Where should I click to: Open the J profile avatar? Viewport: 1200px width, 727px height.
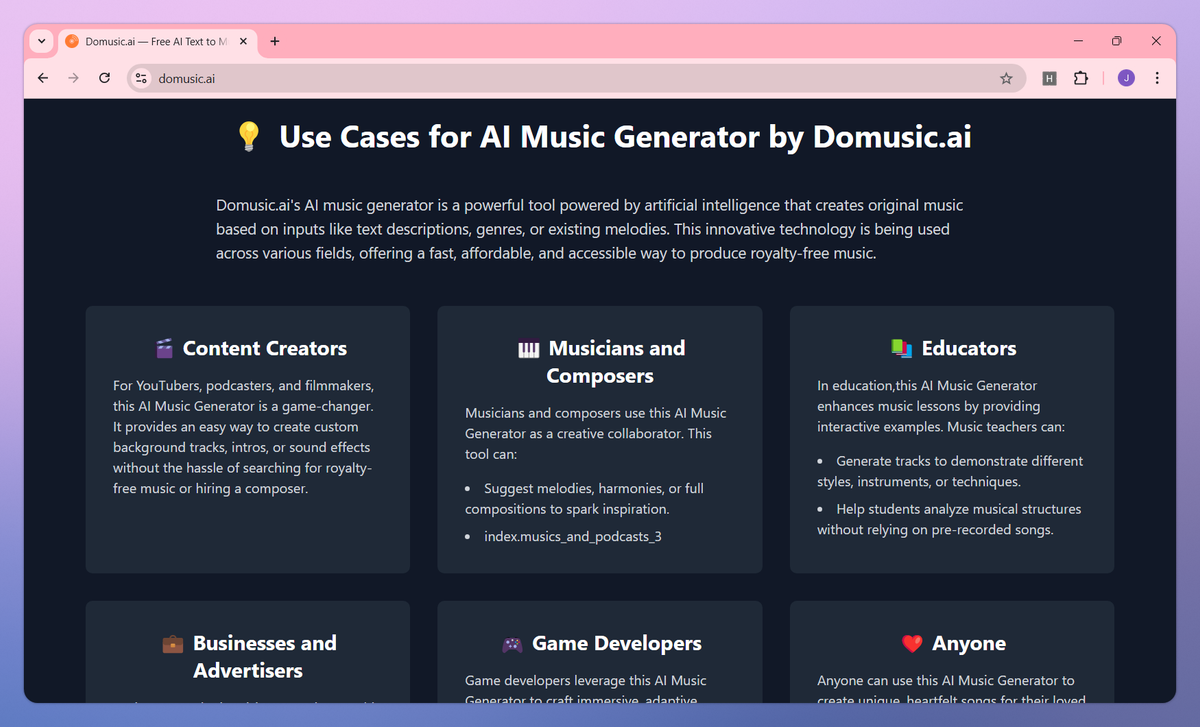[1126, 78]
